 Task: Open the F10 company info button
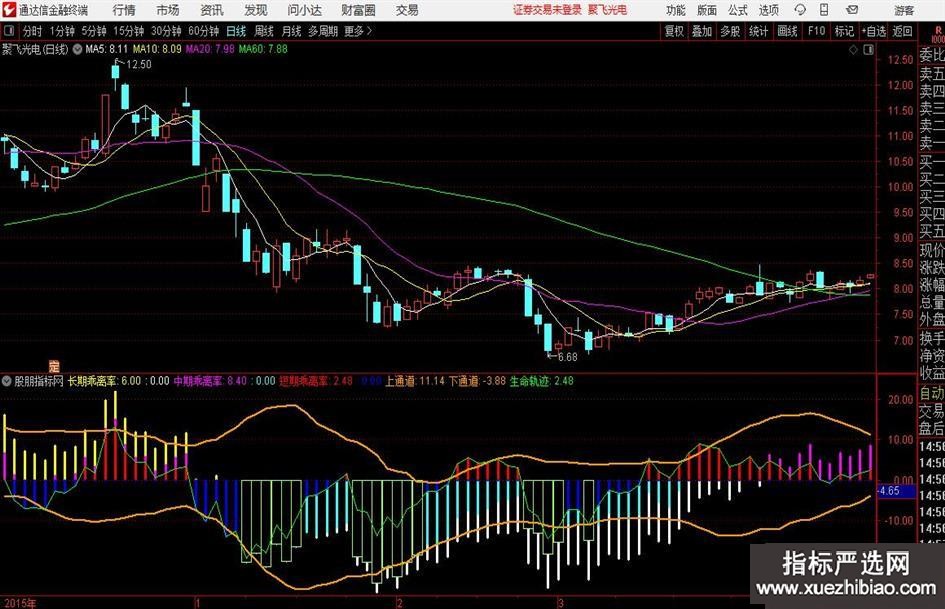pyautogui.click(x=816, y=31)
